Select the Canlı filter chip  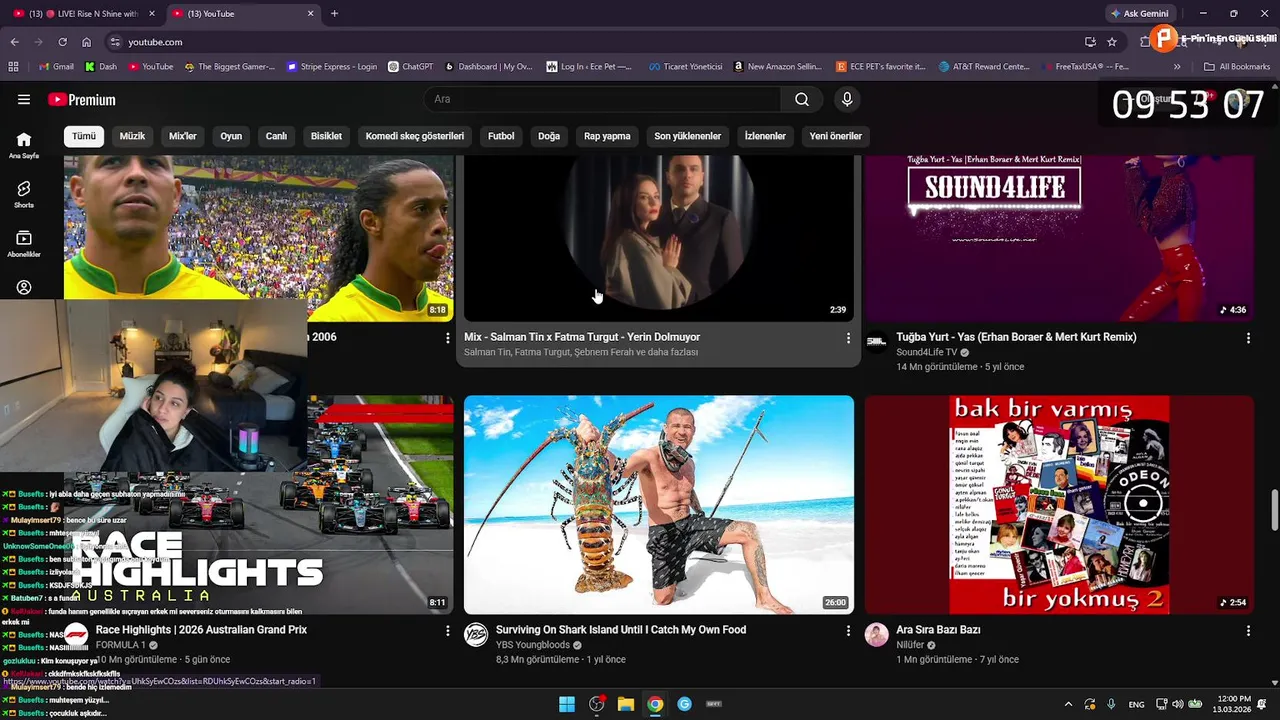coord(276,136)
